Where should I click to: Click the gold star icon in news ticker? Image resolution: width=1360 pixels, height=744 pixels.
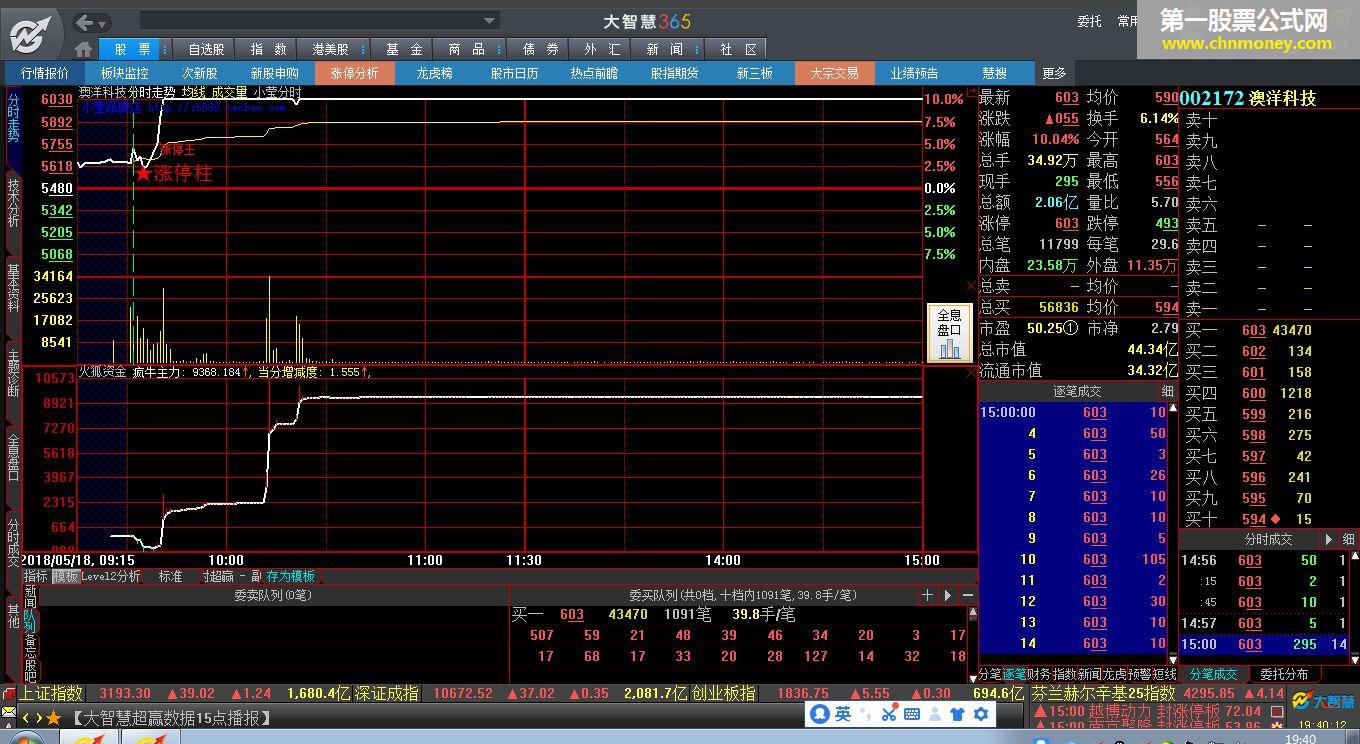point(53,718)
